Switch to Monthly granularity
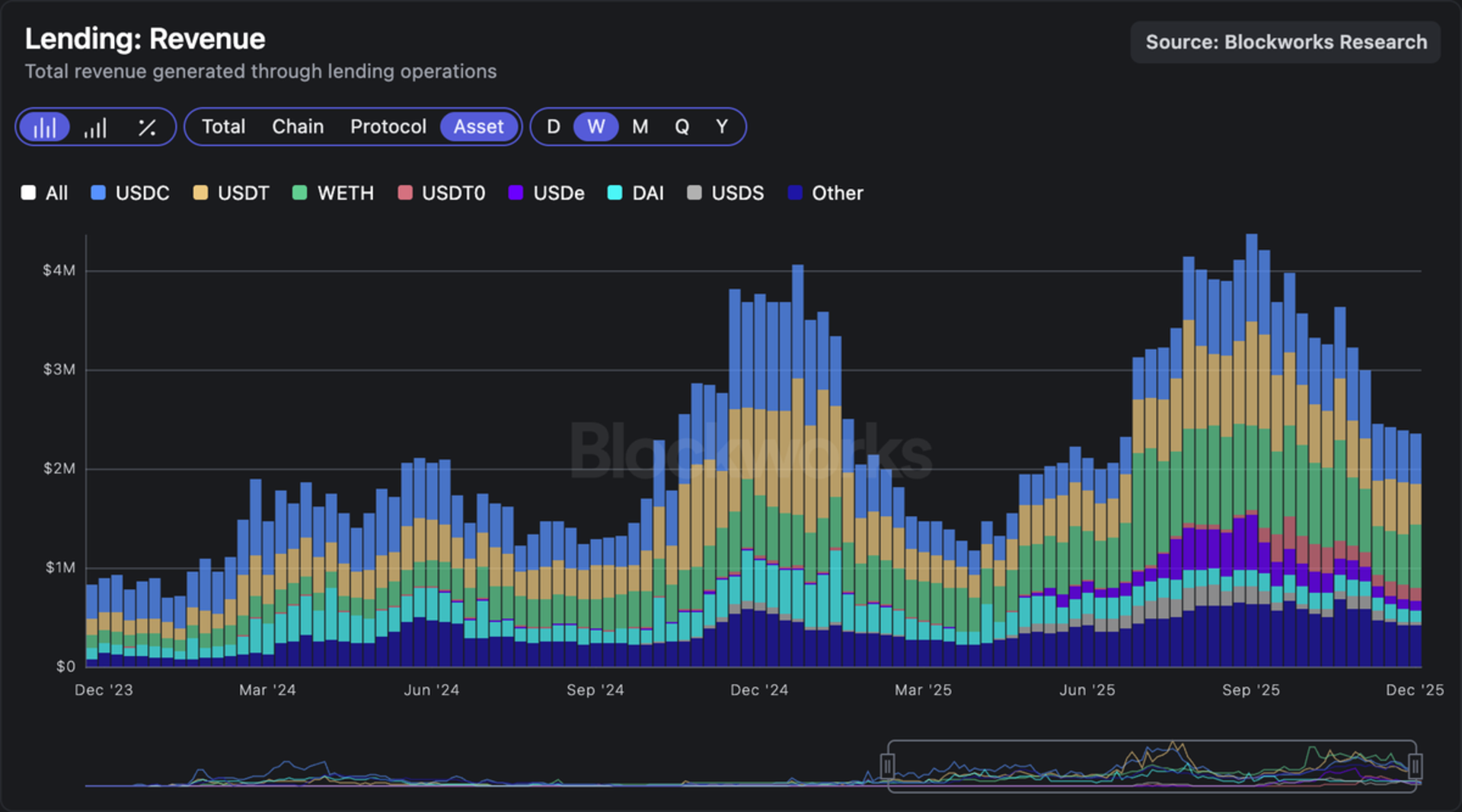 (640, 126)
